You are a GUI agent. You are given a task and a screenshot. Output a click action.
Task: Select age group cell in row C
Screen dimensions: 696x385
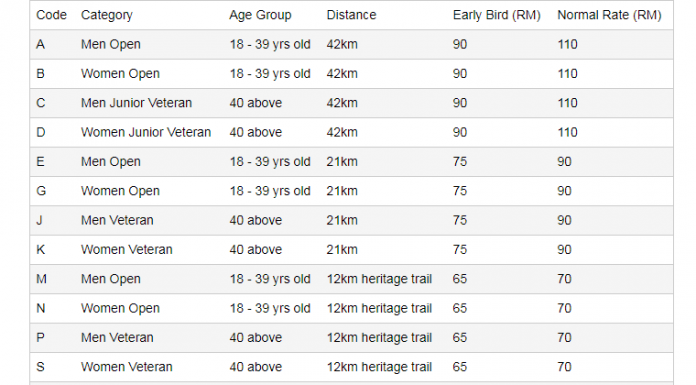click(256, 103)
